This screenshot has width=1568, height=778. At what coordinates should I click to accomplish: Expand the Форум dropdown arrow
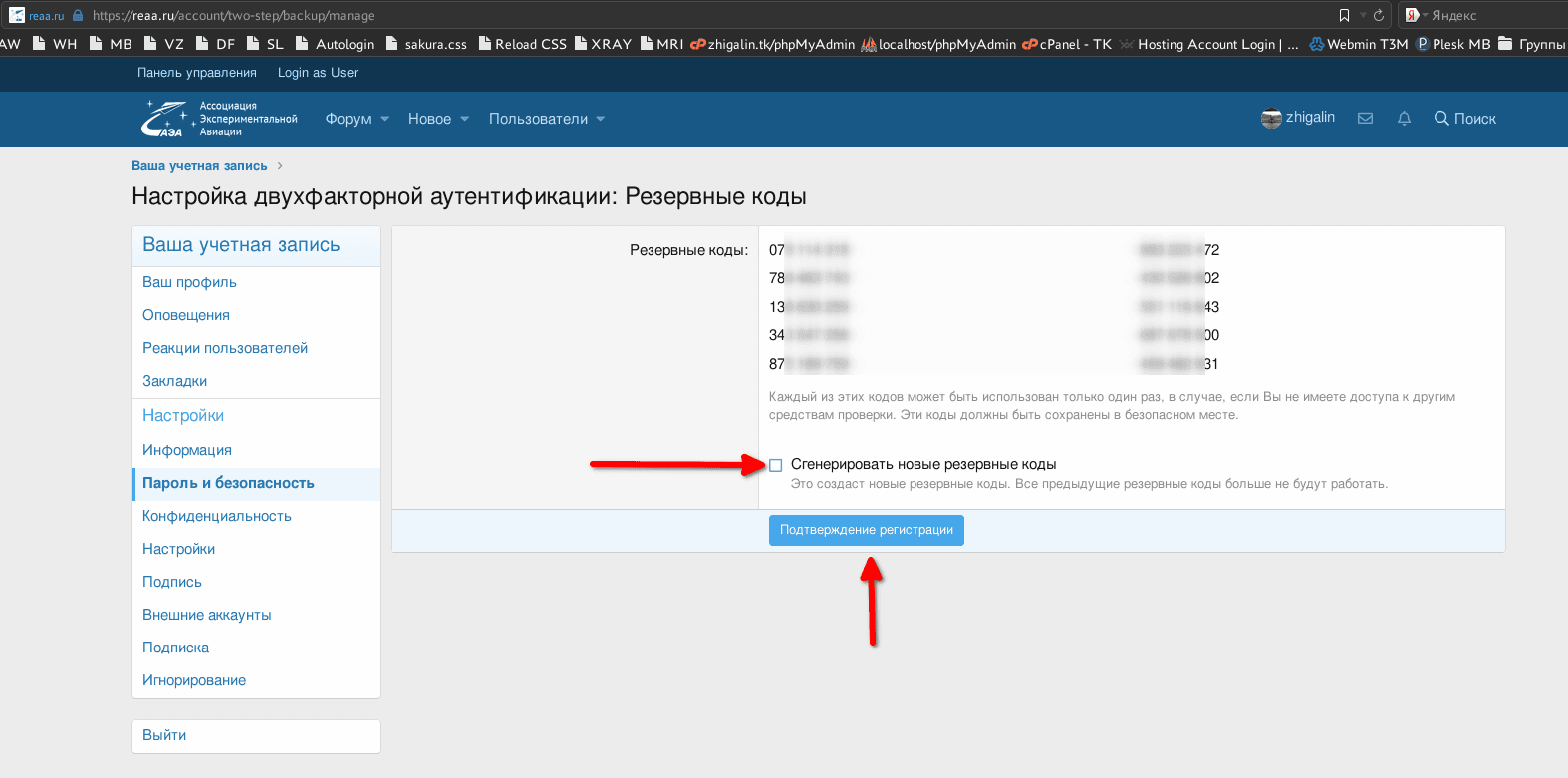point(385,120)
